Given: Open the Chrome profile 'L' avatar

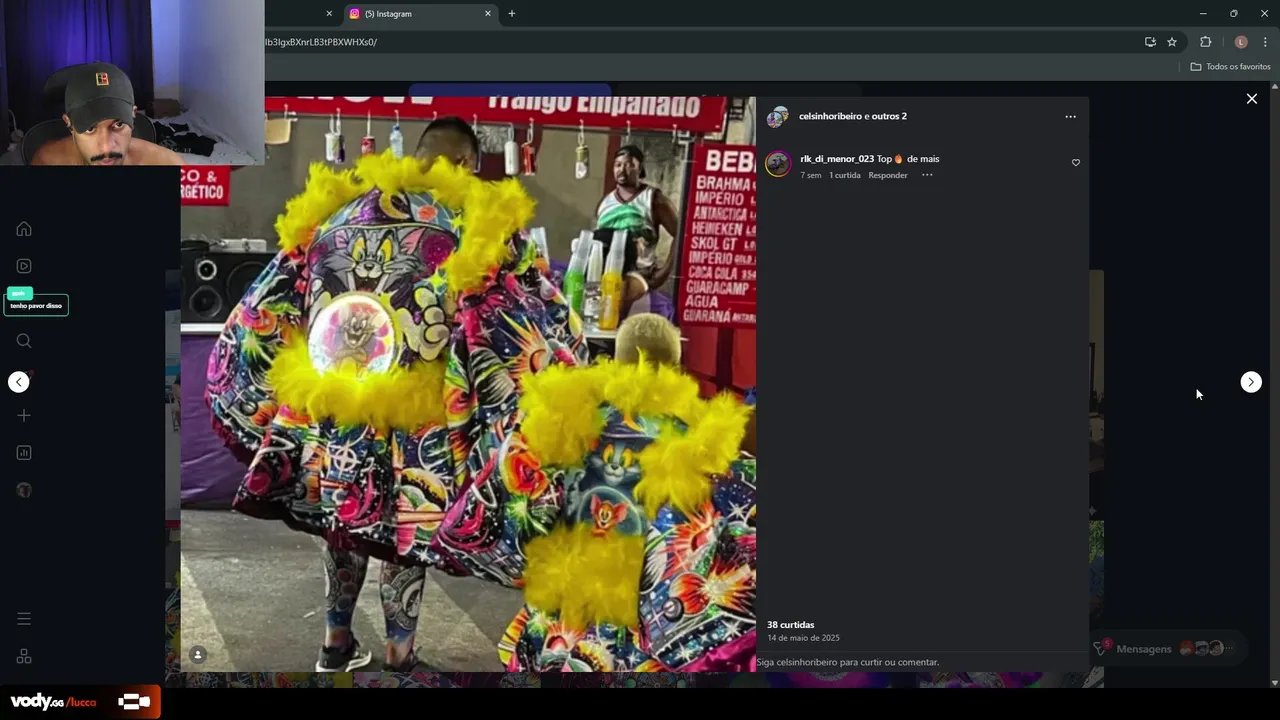Looking at the screenshot, I should [1241, 42].
